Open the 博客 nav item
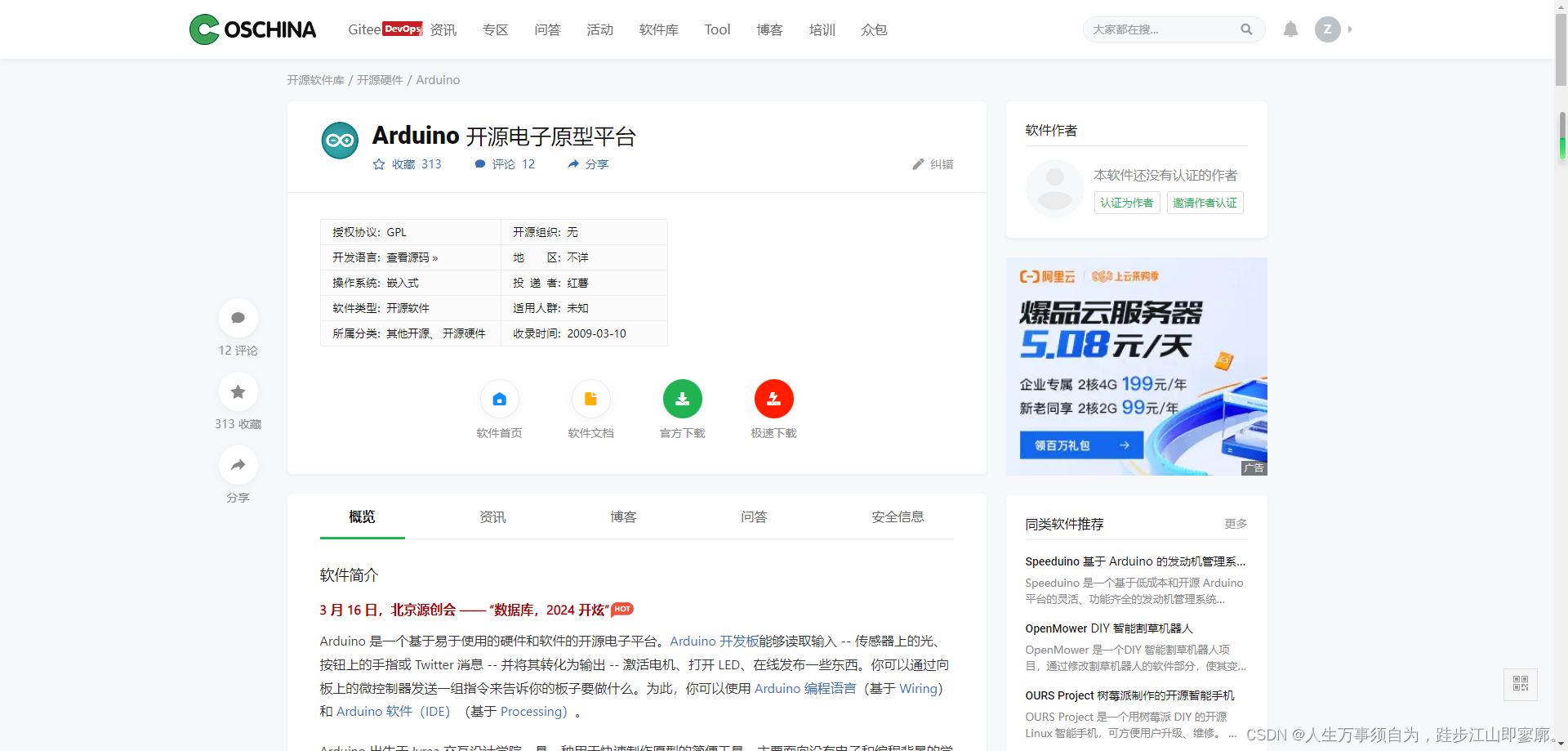Screen dimensions: 1568x751 click(x=770, y=29)
